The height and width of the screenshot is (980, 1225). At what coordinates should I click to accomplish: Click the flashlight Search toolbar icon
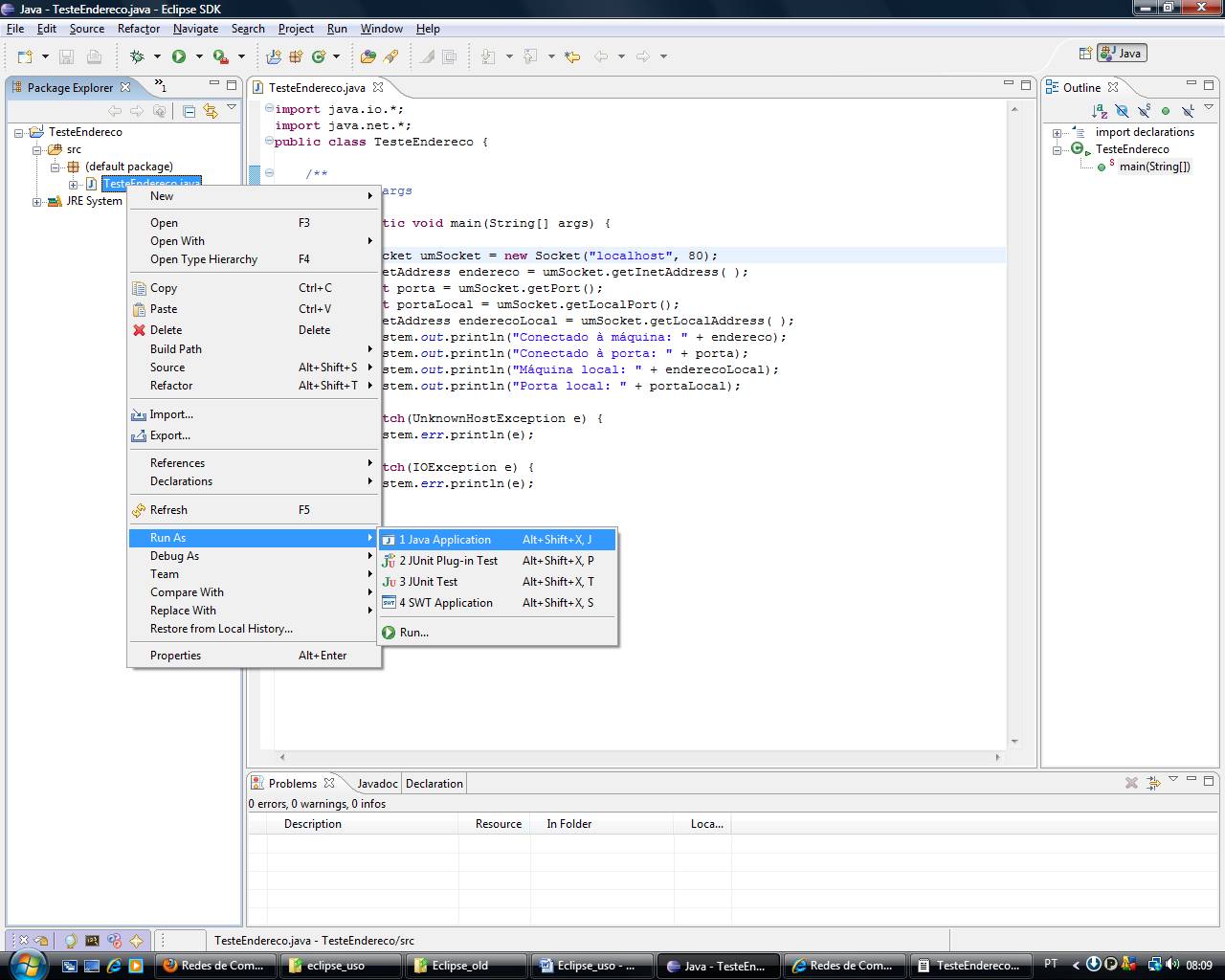[x=390, y=56]
